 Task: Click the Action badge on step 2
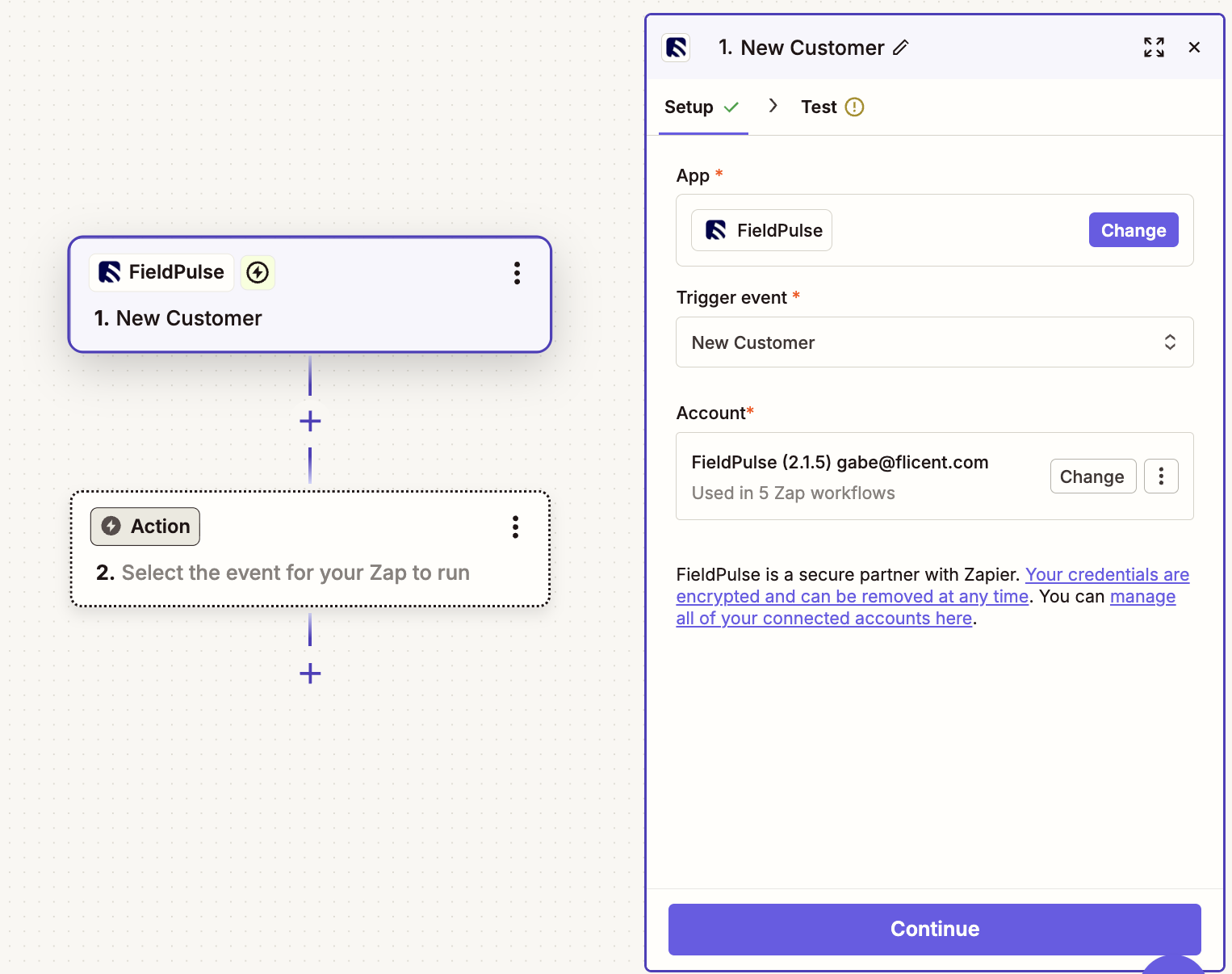coord(145,527)
